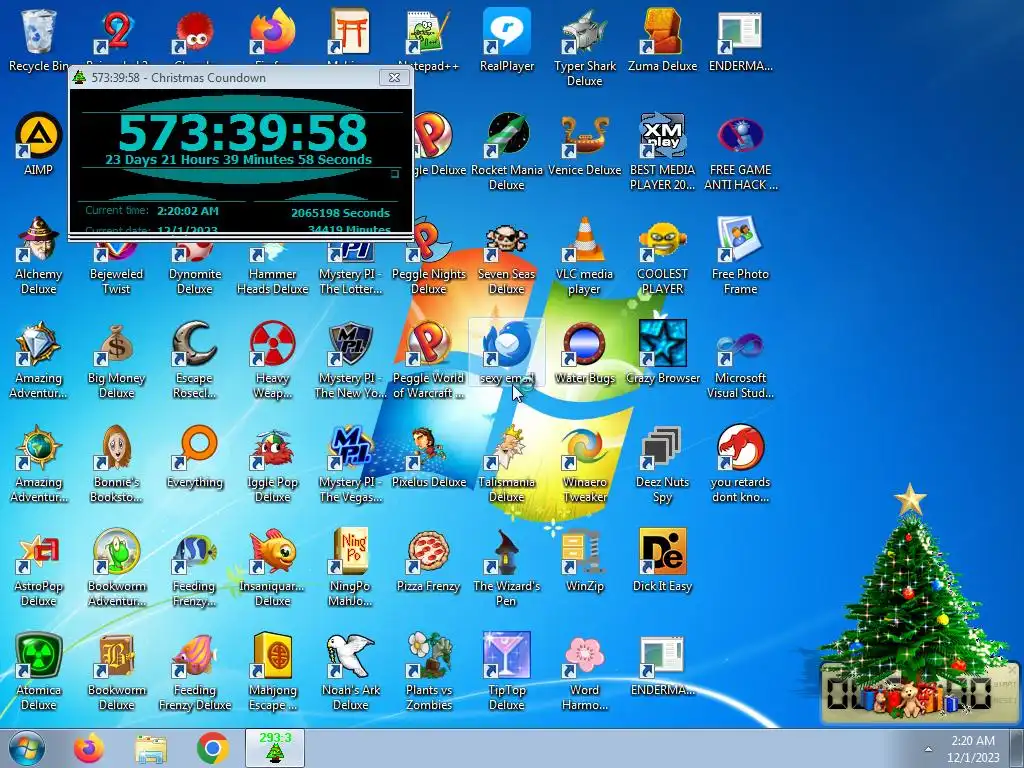Click Mahjong Escape icon
This screenshot has width=1024, height=768.
(x=272, y=672)
